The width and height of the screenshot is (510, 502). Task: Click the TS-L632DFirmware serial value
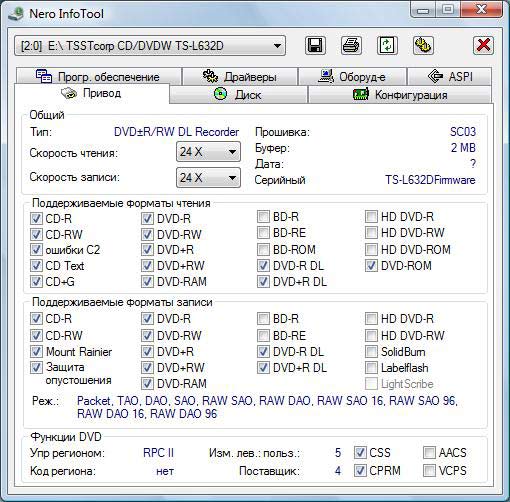pyautogui.click(x=430, y=180)
